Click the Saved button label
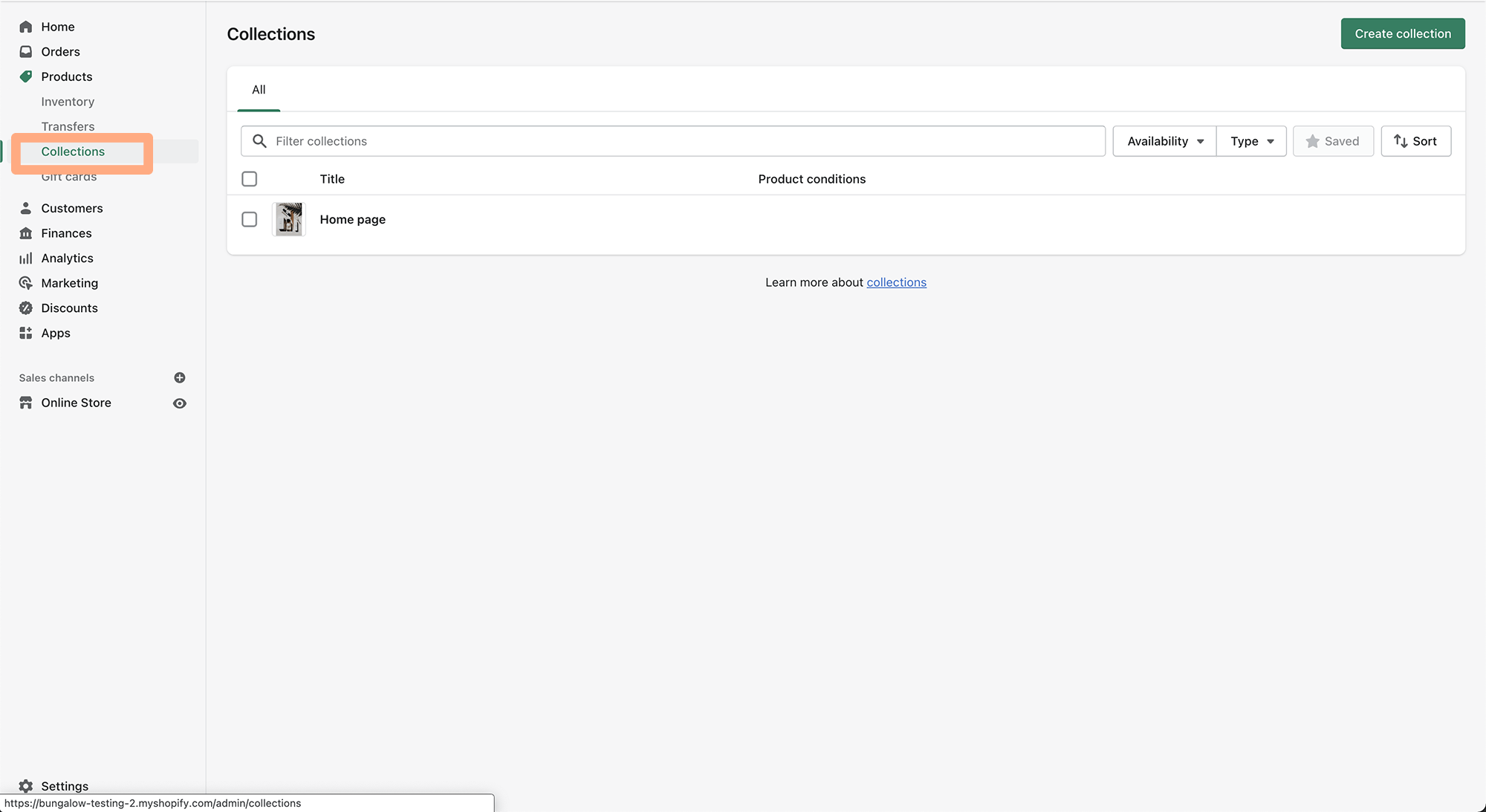This screenshot has width=1486, height=812. [1342, 141]
